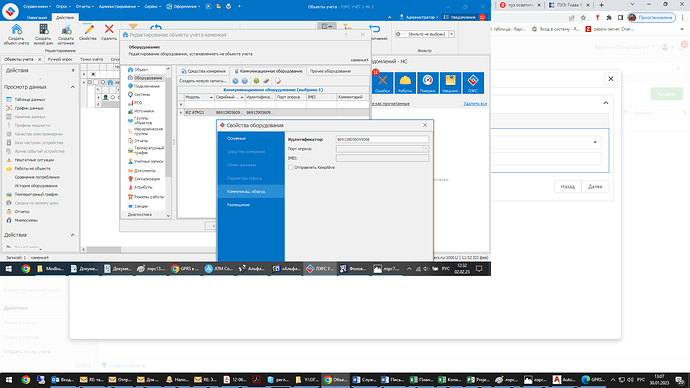Viewport: 690px width, 388px height.
Task: Open the Прочее оборудование tab
Action: [330, 71]
